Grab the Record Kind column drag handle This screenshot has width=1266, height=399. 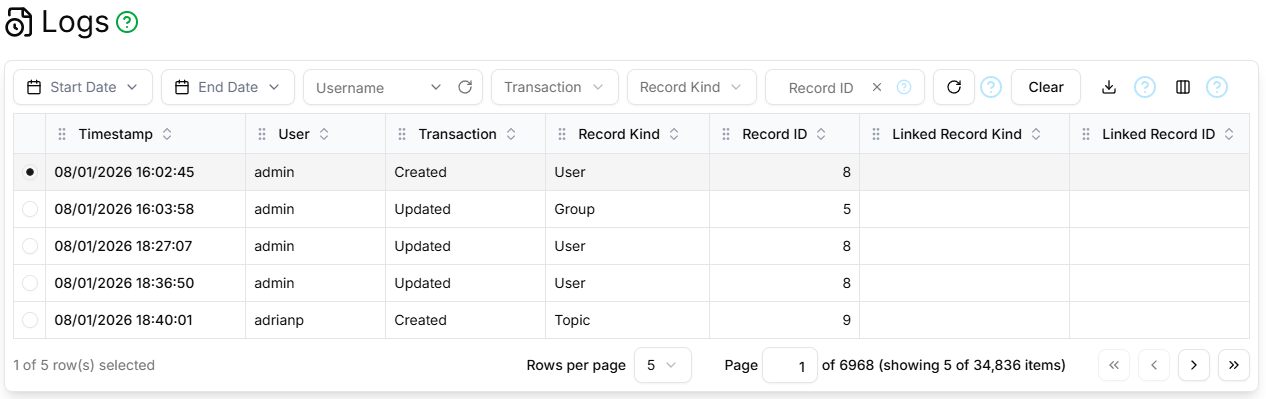pos(562,134)
